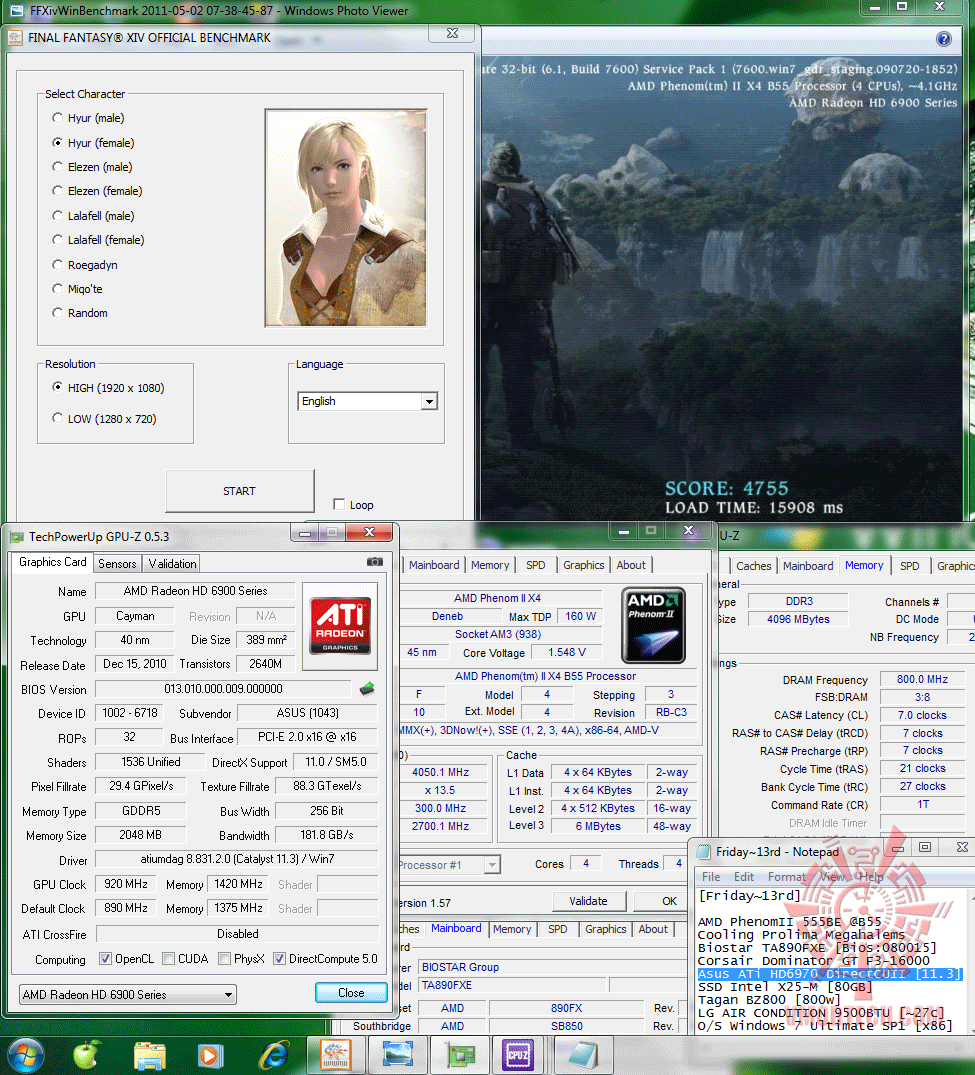Screen dimensions: 975x1075
Task: Open the Language dropdown showing English
Action: coord(368,401)
